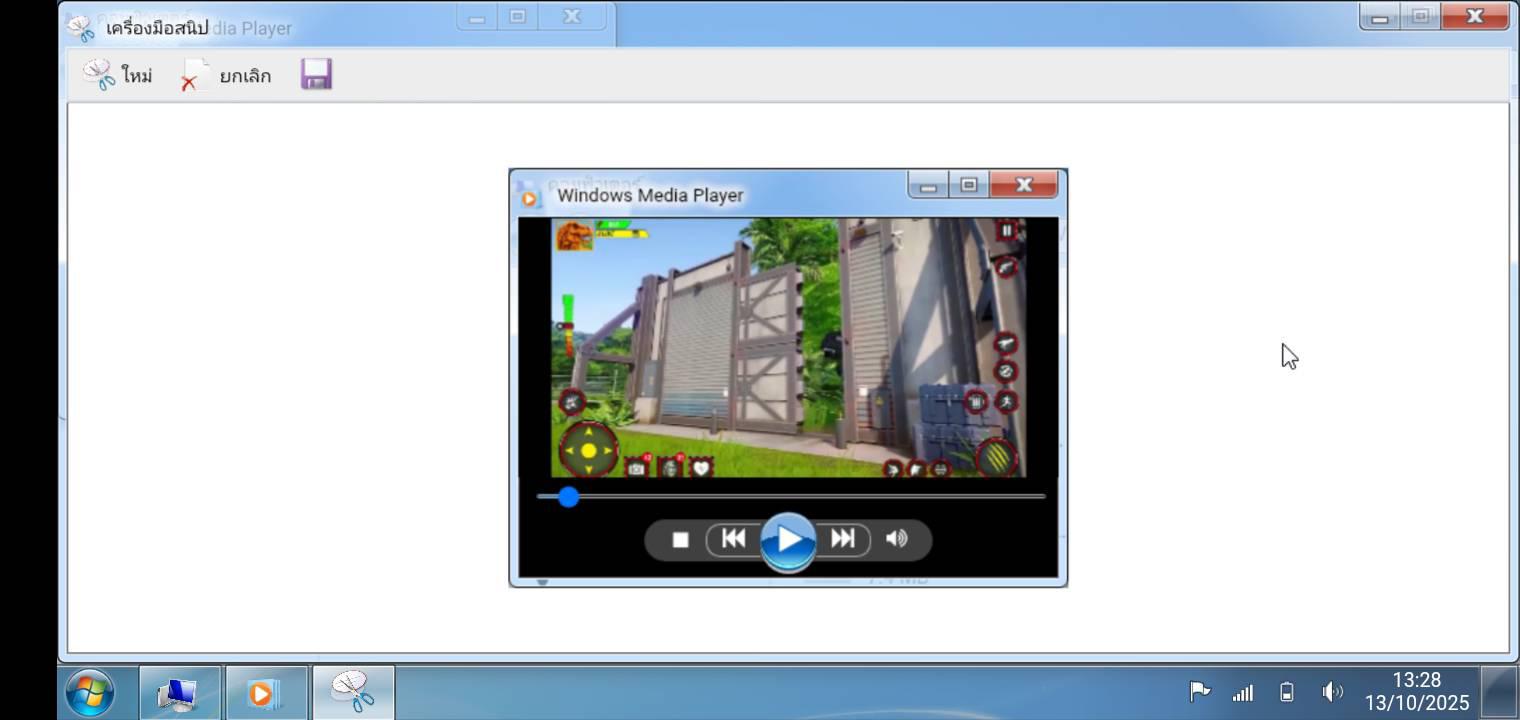Minimize the captured Windows Media Player window
The height and width of the screenshot is (720, 1520).
(x=929, y=185)
